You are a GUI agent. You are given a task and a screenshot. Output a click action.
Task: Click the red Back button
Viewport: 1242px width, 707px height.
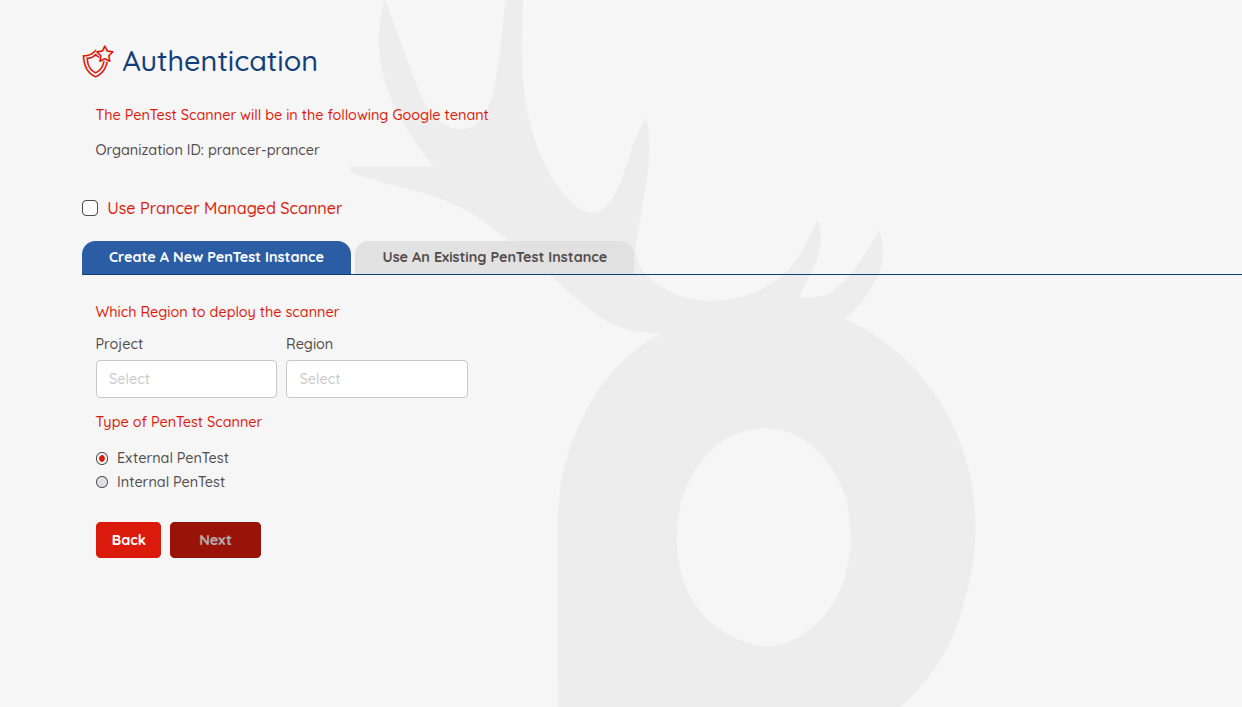(128, 540)
